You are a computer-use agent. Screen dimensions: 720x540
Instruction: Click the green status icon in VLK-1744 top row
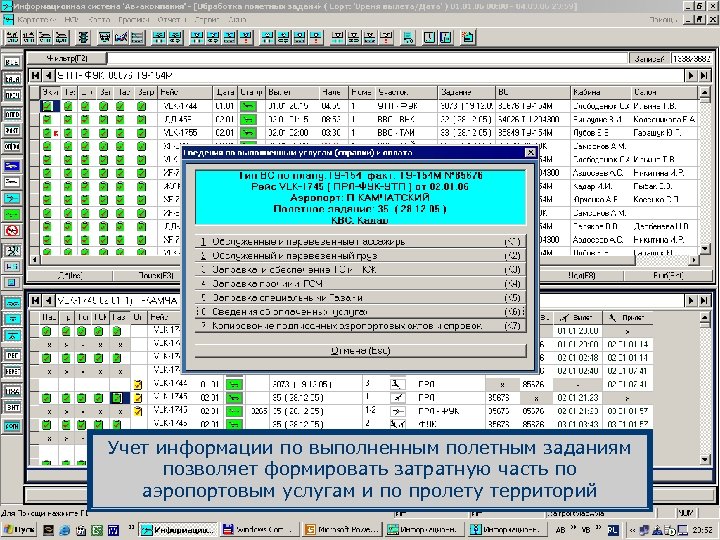click(248, 106)
